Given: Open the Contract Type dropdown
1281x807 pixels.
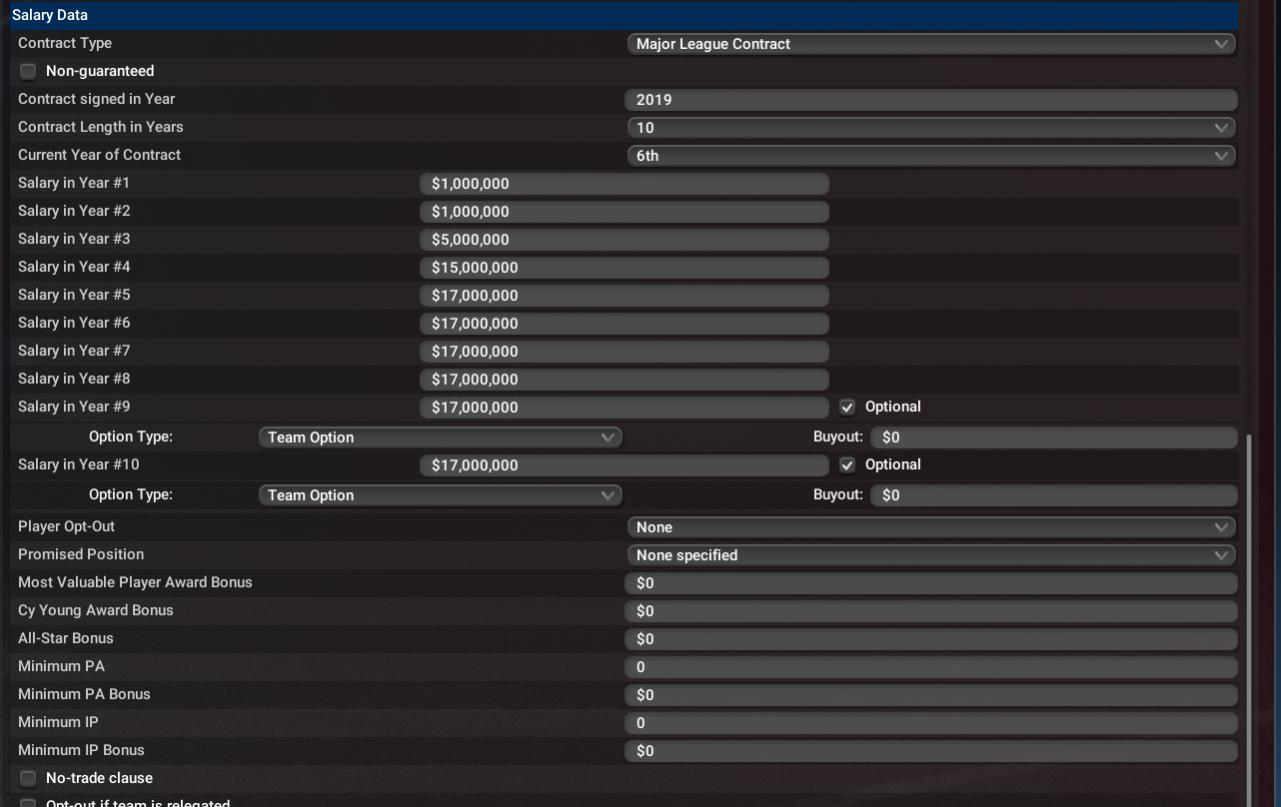Looking at the screenshot, I should tap(930, 44).
